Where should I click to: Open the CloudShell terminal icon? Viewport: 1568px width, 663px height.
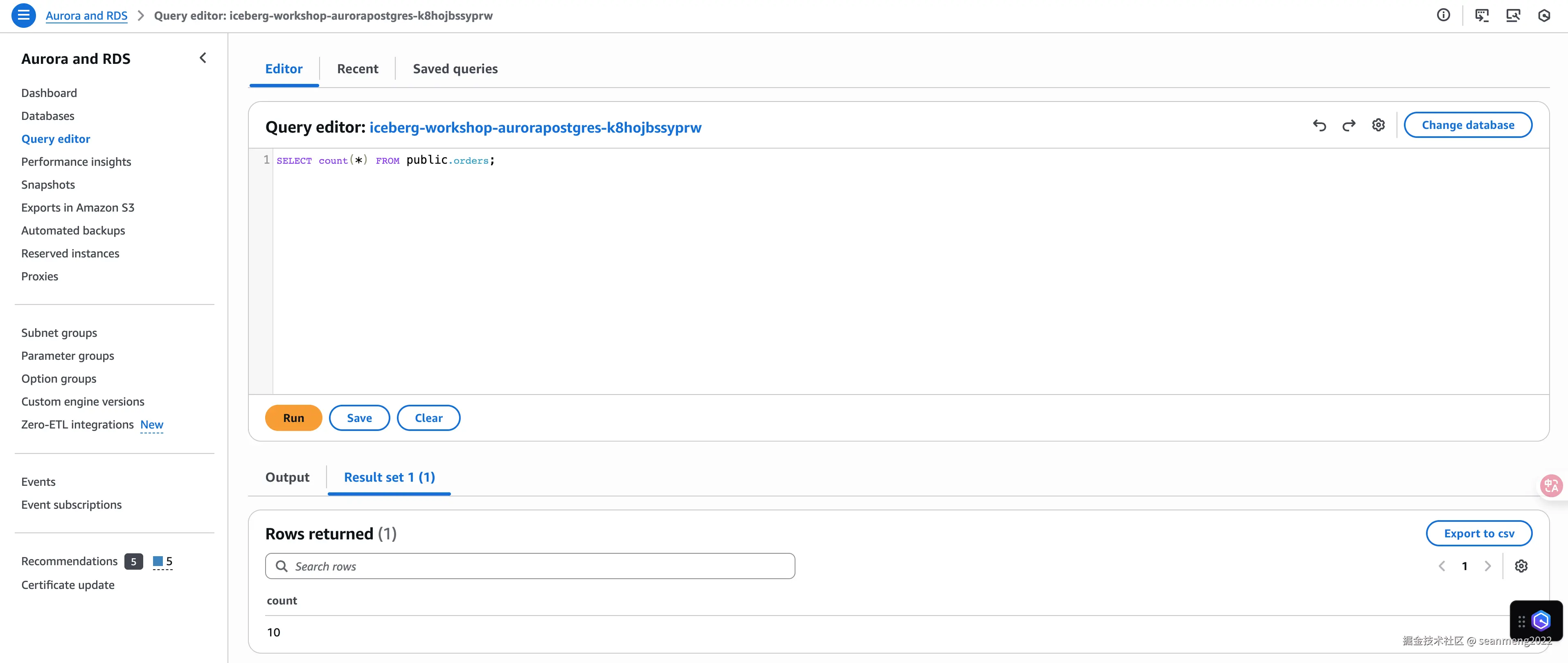pos(1482,15)
